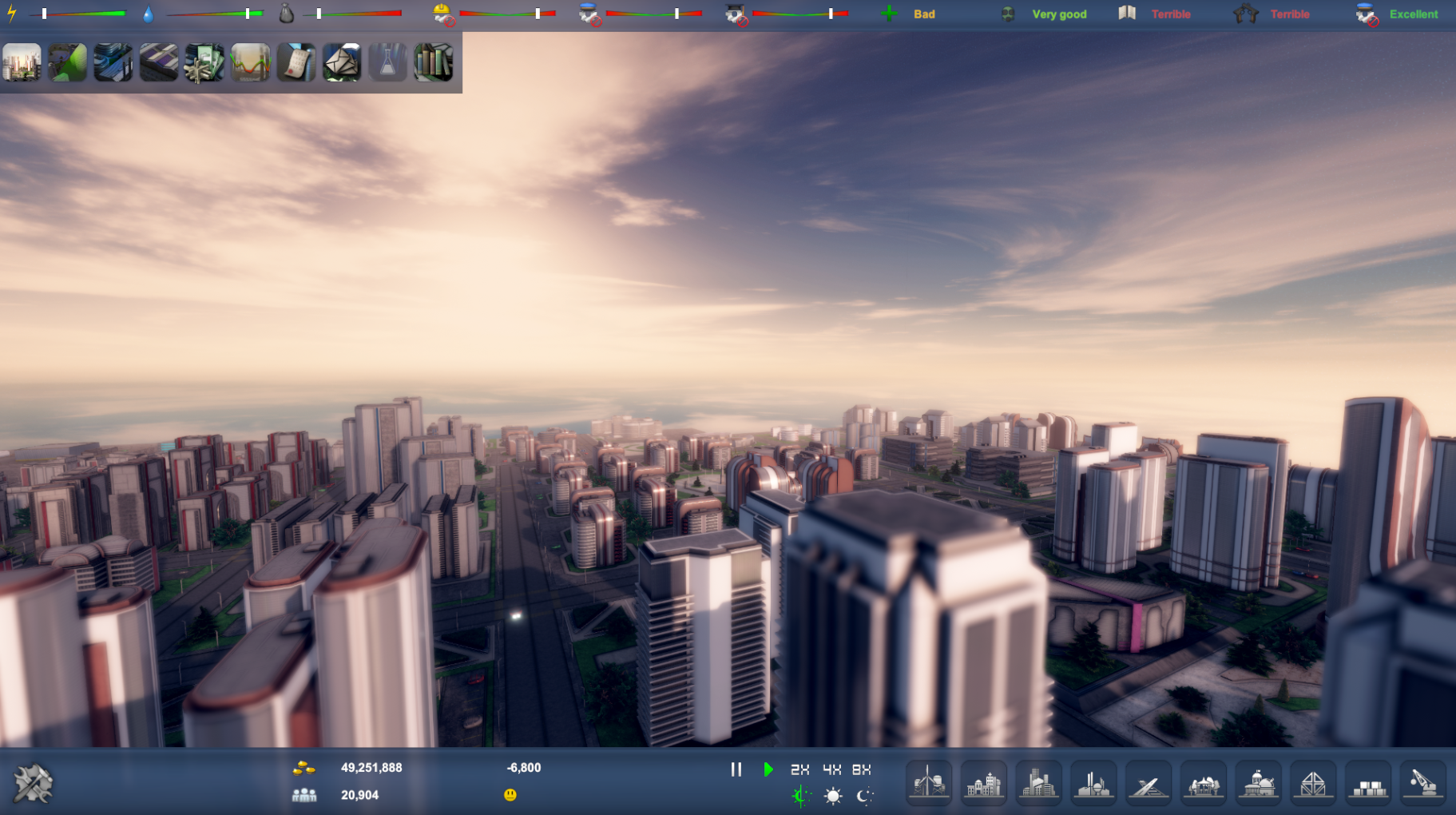Screen dimensions: 1456x815
Task: Enable automatic day-night cycle icon
Action: (x=800, y=796)
